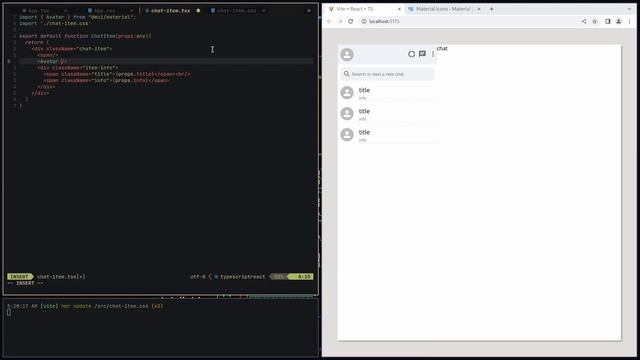Viewport: 640px width, 360px height.
Task: Click the profile avatar in sidebar header
Action: (x=347, y=54)
